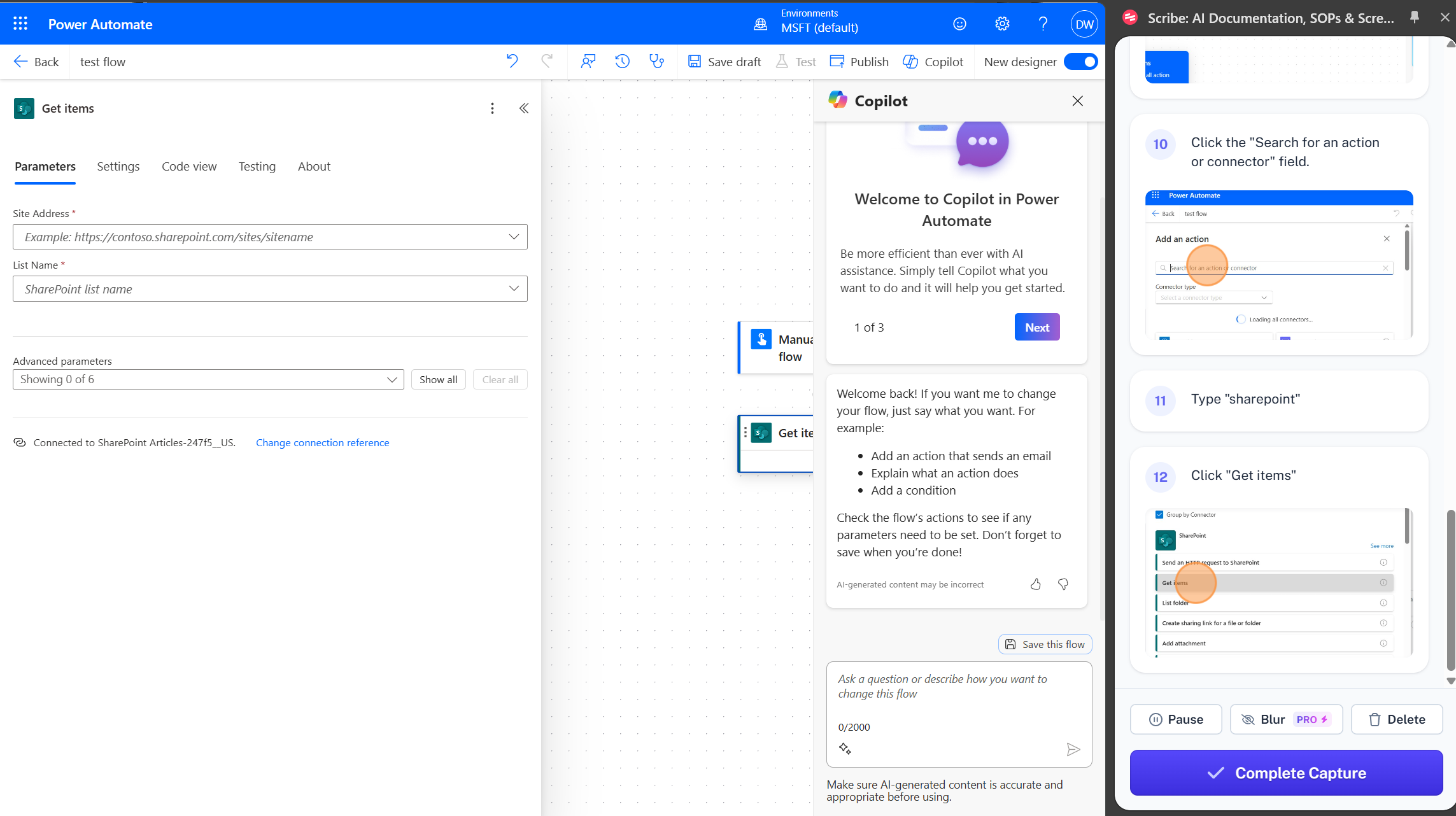Click the Undo icon in toolbar
The image size is (1456, 816).
tap(512, 61)
